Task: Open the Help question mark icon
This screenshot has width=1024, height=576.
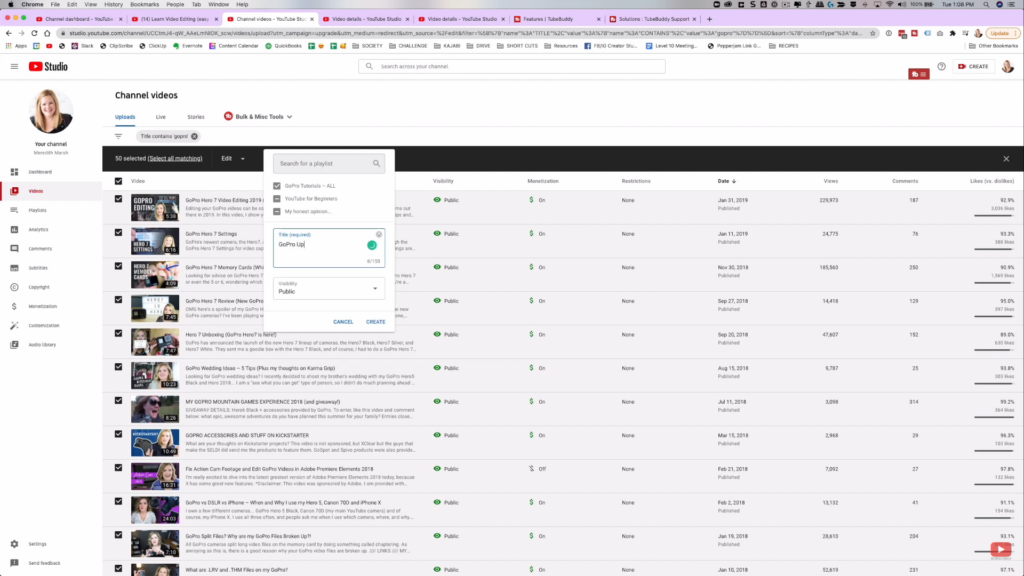Action: (941, 67)
